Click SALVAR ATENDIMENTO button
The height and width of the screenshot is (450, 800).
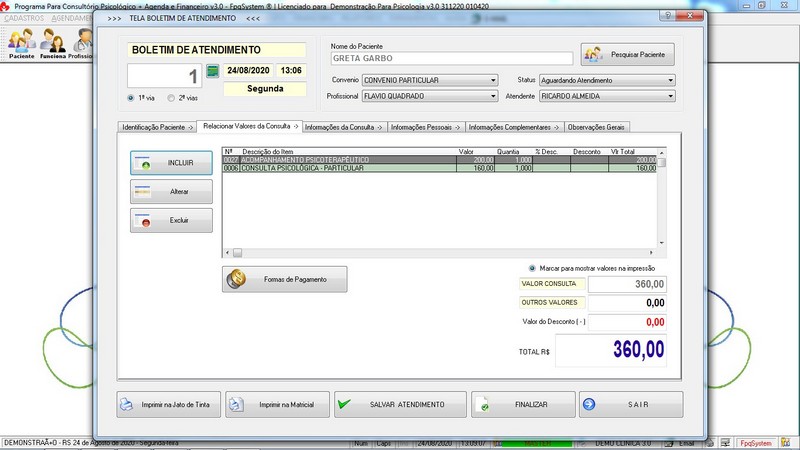click(x=400, y=405)
